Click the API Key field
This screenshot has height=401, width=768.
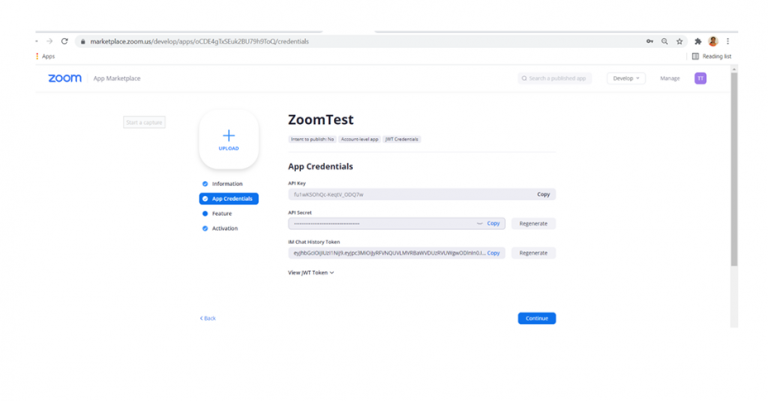pyautogui.click(x=422, y=194)
